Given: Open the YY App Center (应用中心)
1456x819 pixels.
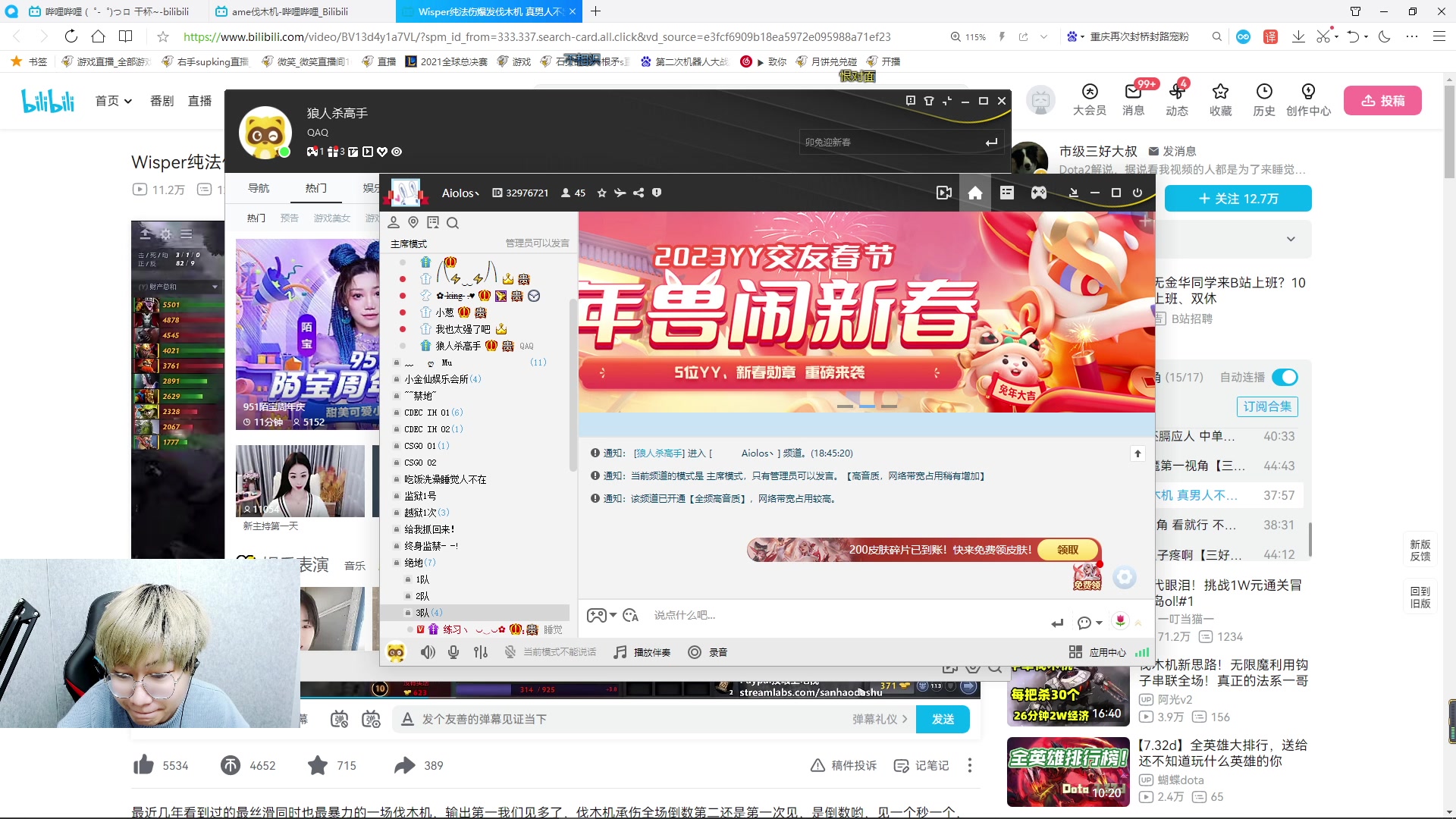Looking at the screenshot, I should (x=1097, y=652).
